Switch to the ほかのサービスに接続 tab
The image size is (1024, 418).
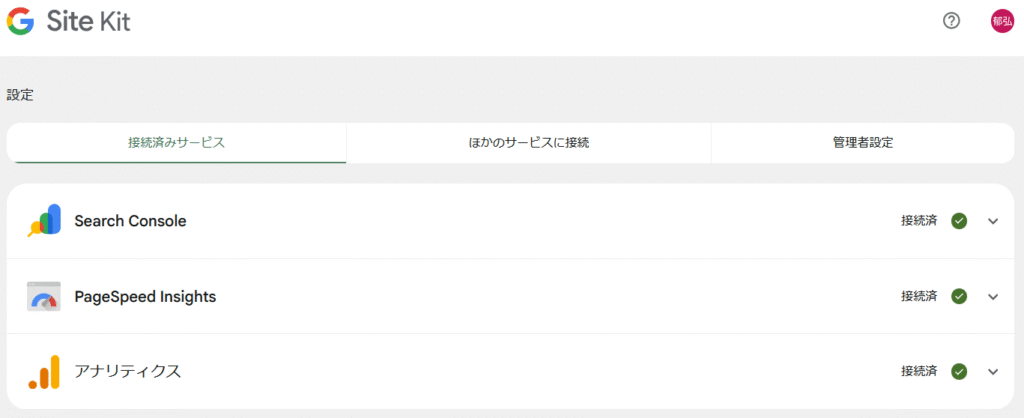pyautogui.click(x=528, y=142)
